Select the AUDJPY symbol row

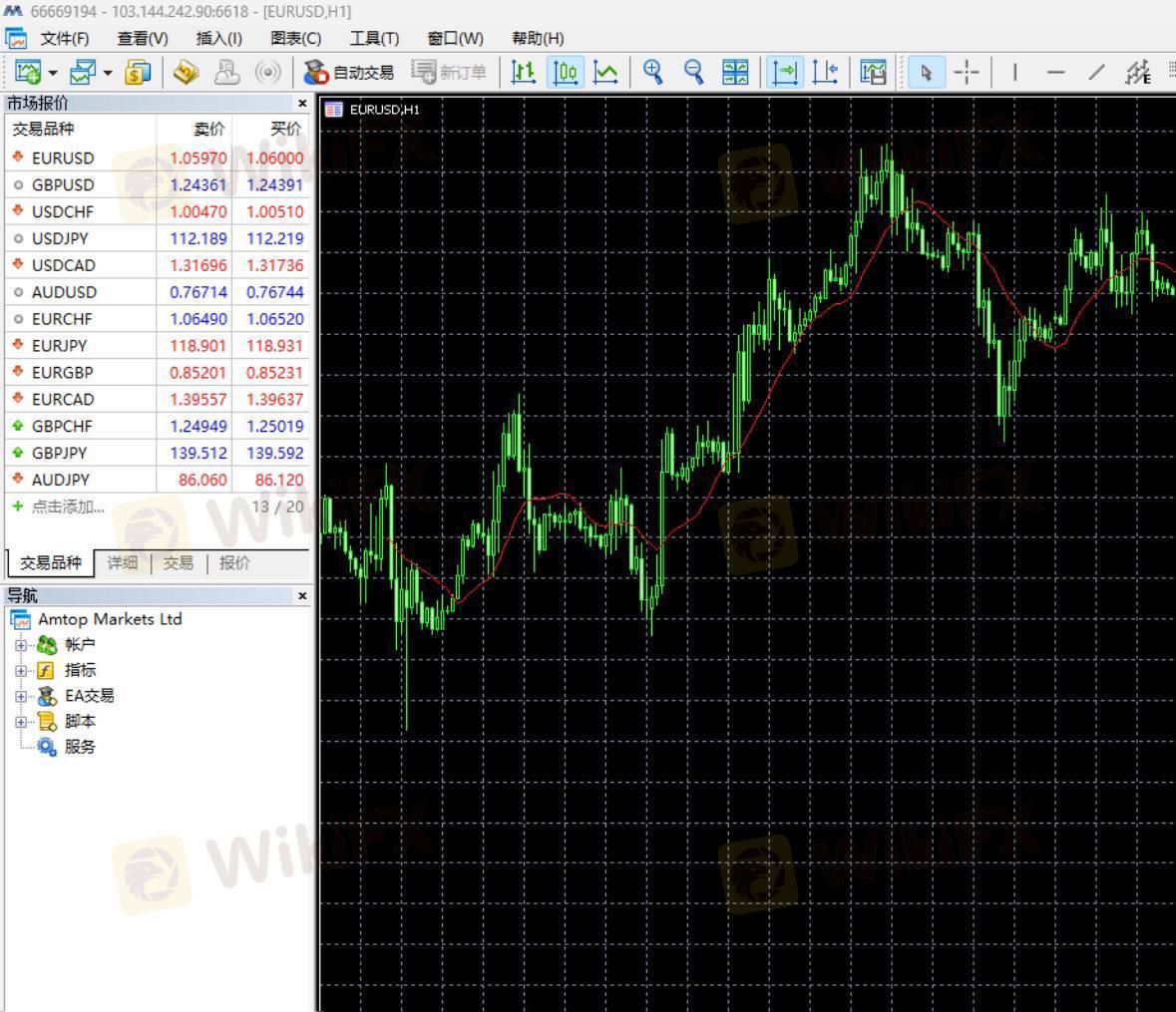[x=158, y=480]
